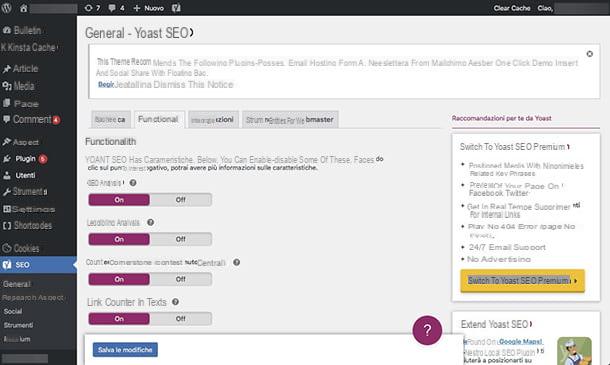
Task: Click the Comment bubble sidebar icon
Action: click(7, 119)
